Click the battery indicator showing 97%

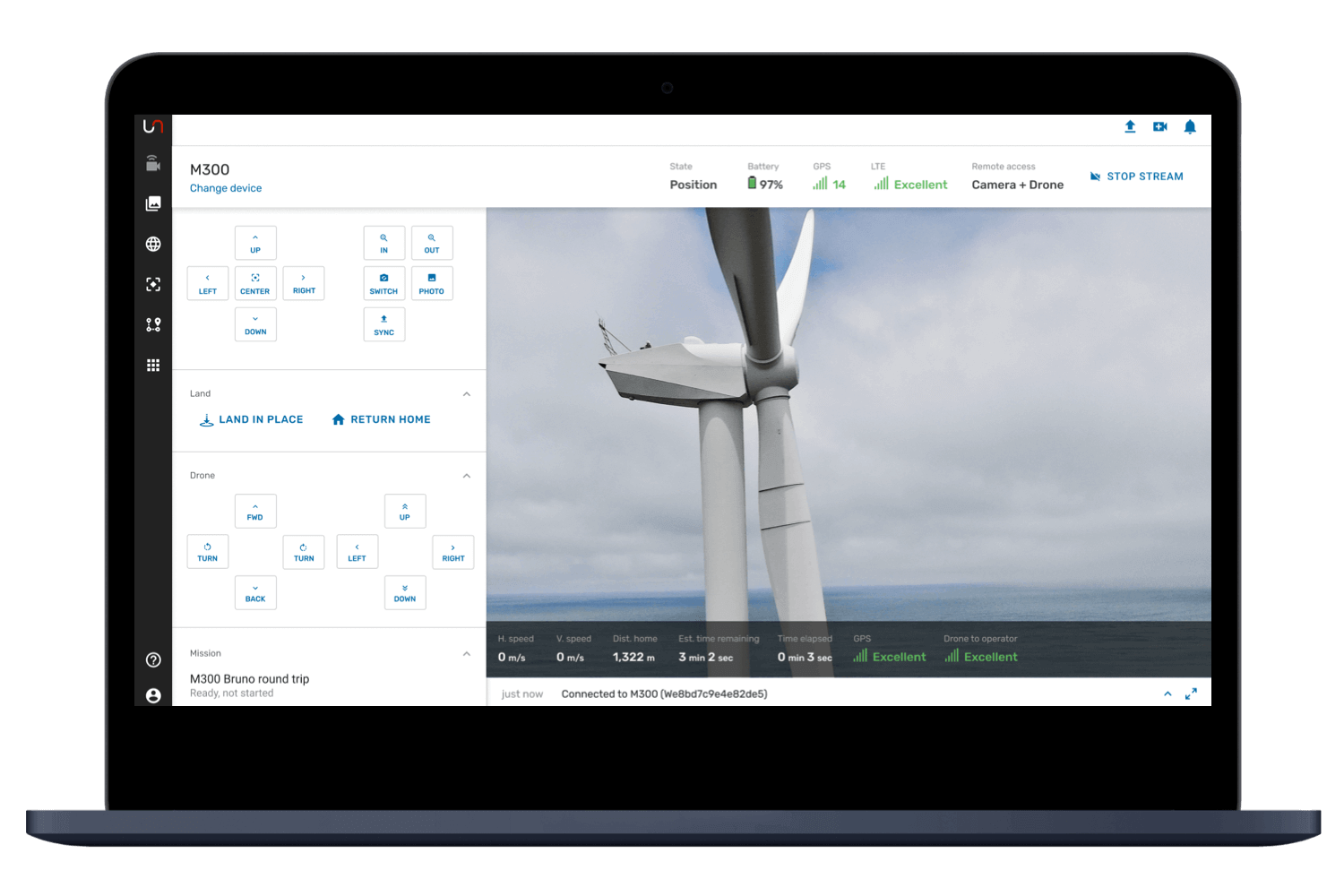click(764, 183)
